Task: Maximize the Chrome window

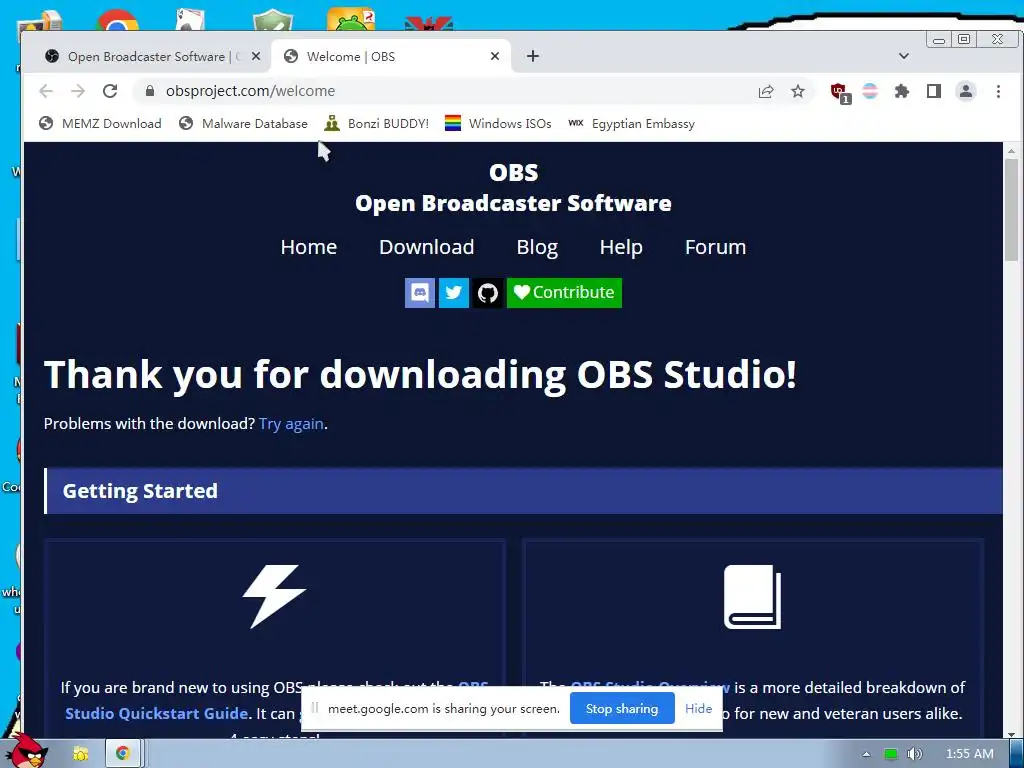Action: [964, 39]
